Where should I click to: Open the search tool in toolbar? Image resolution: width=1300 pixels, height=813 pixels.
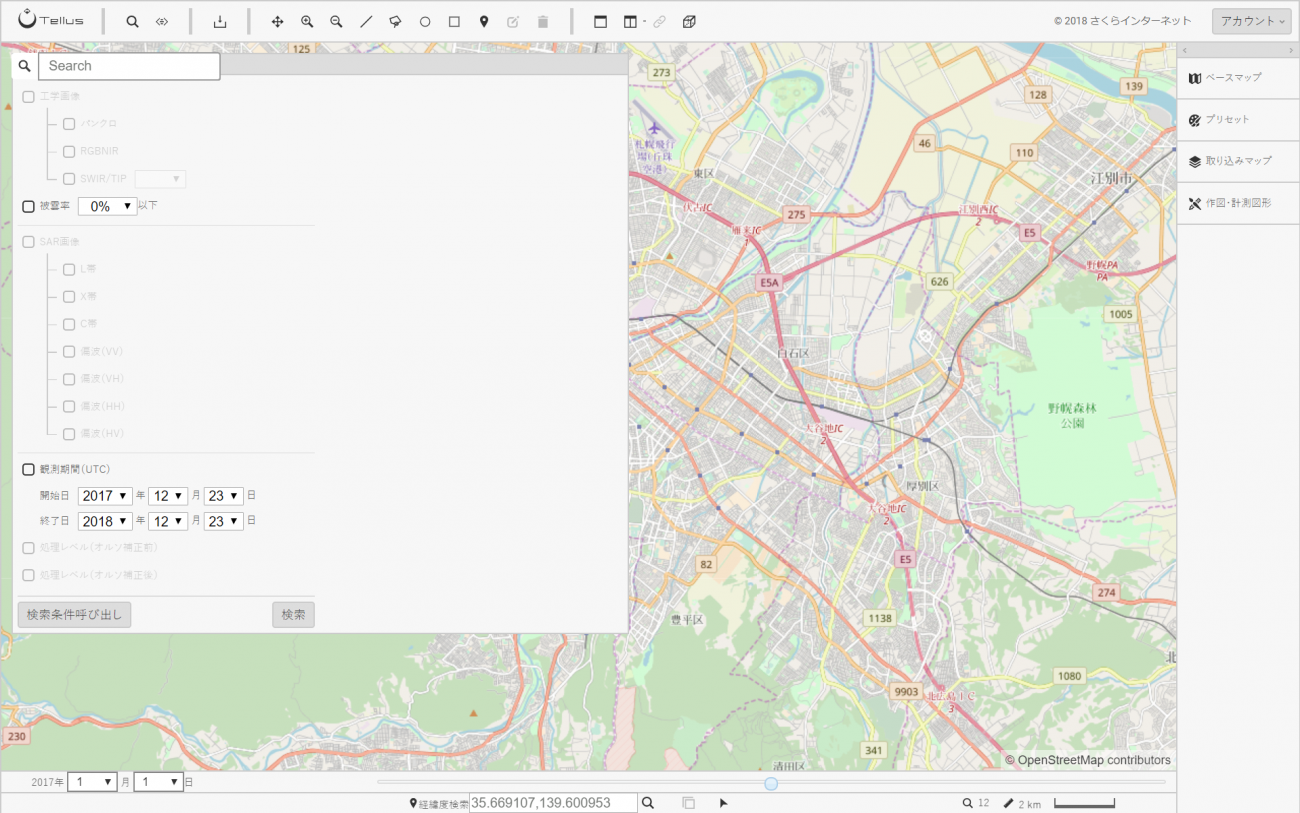pos(132,21)
